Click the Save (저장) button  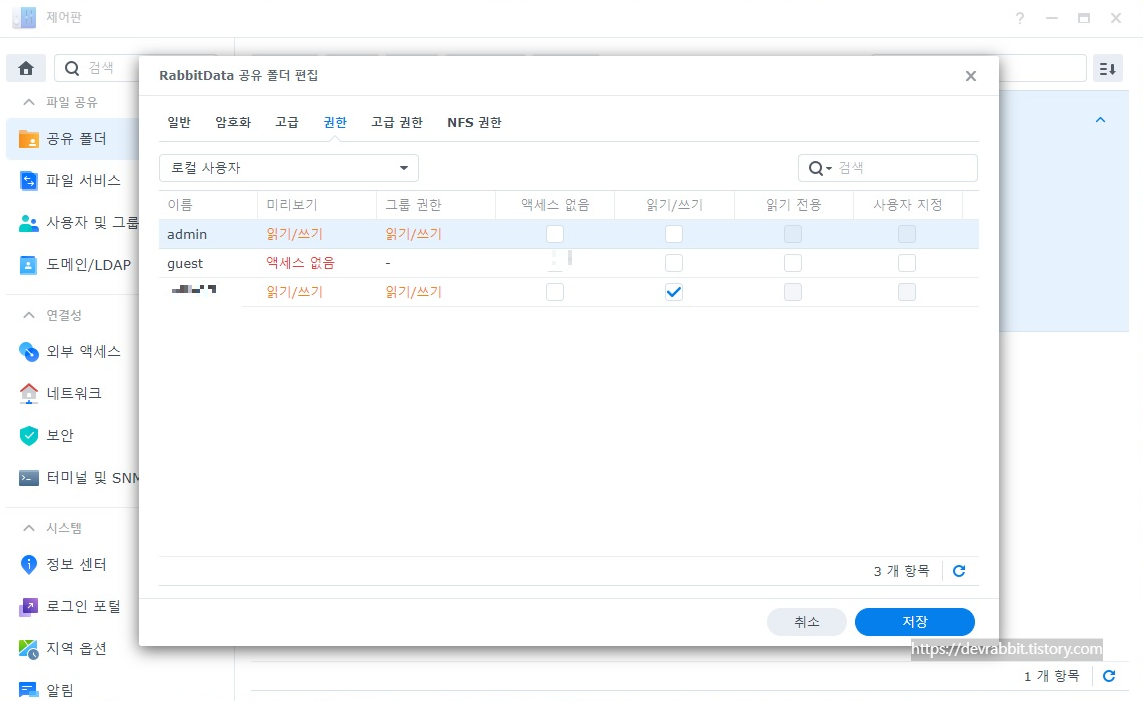(915, 622)
